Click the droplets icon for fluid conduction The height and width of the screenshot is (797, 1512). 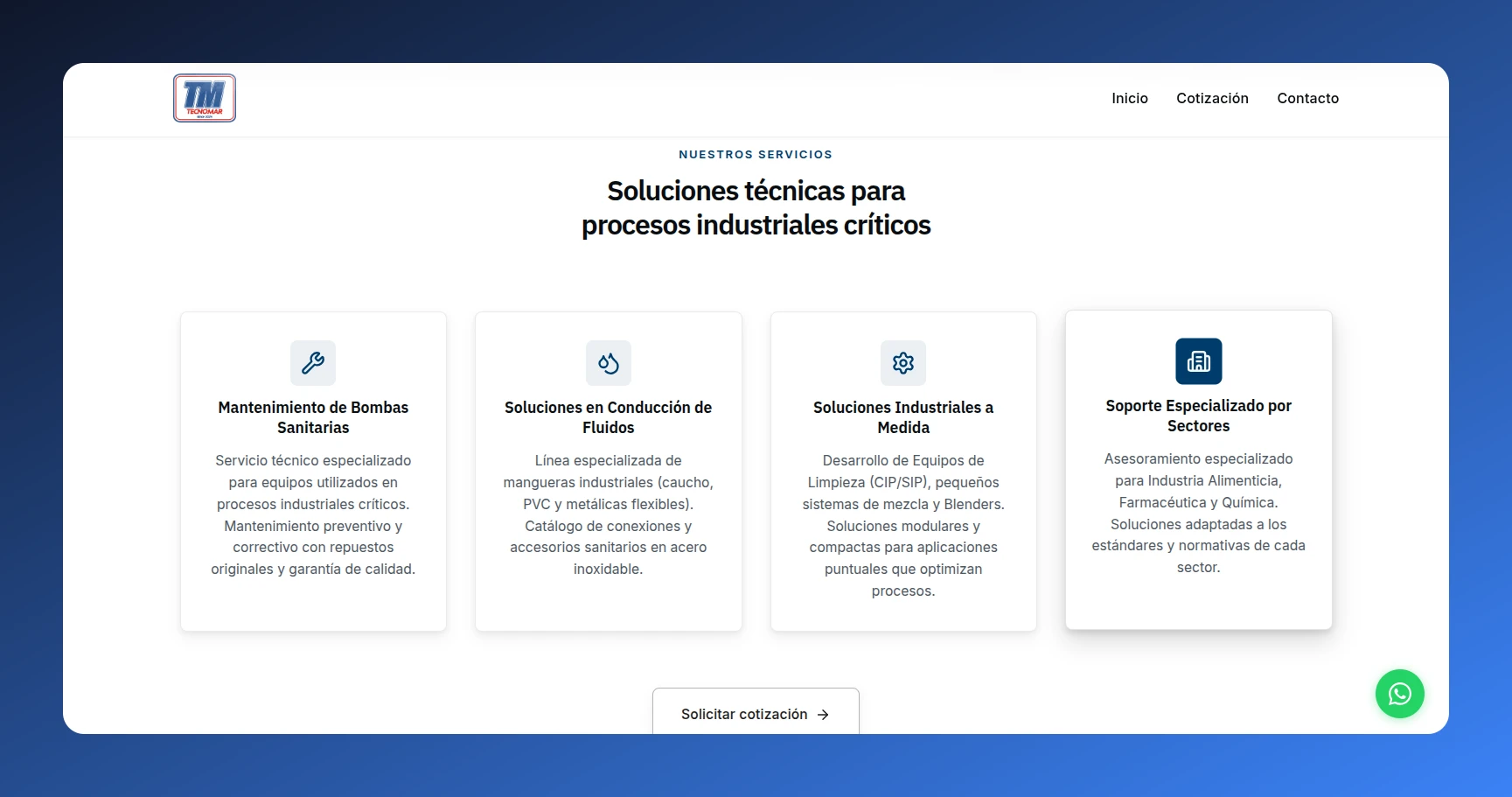click(x=609, y=363)
